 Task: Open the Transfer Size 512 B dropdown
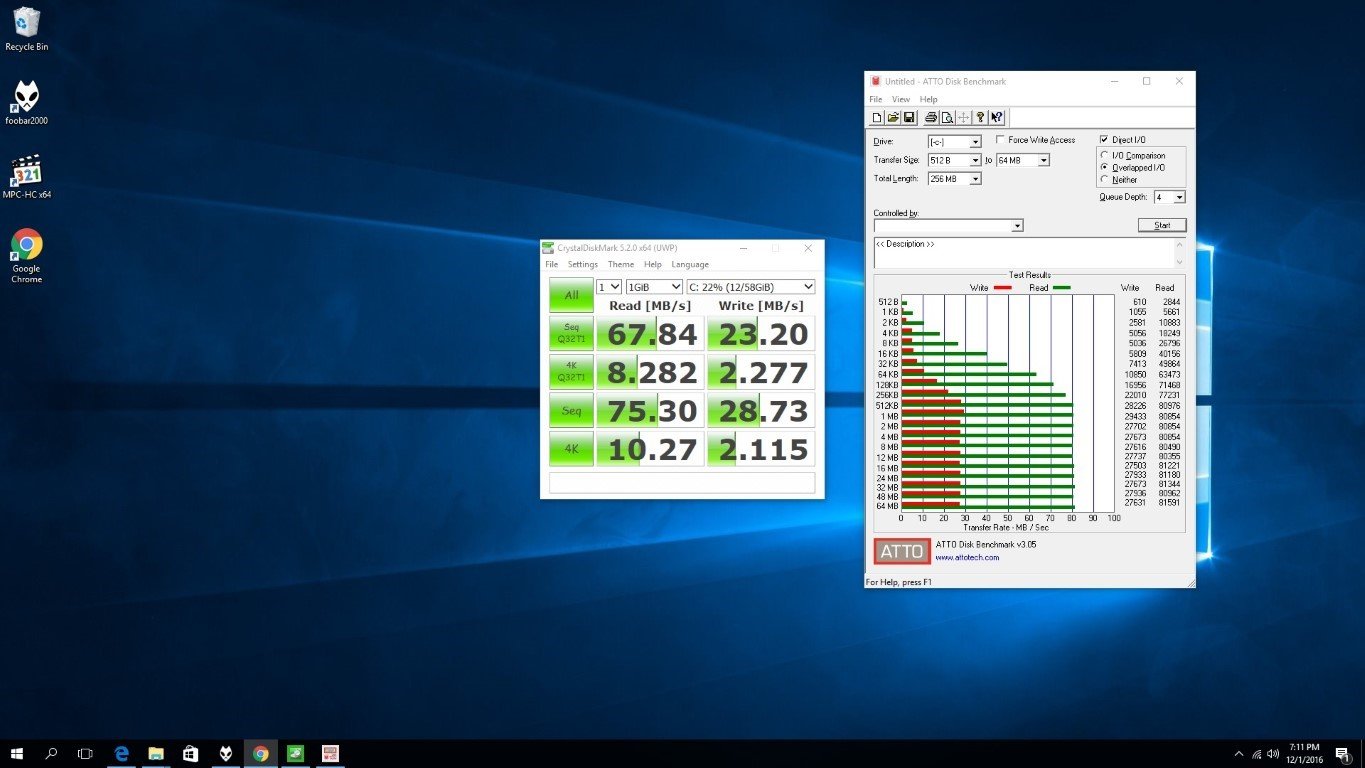tap(954, 160)
